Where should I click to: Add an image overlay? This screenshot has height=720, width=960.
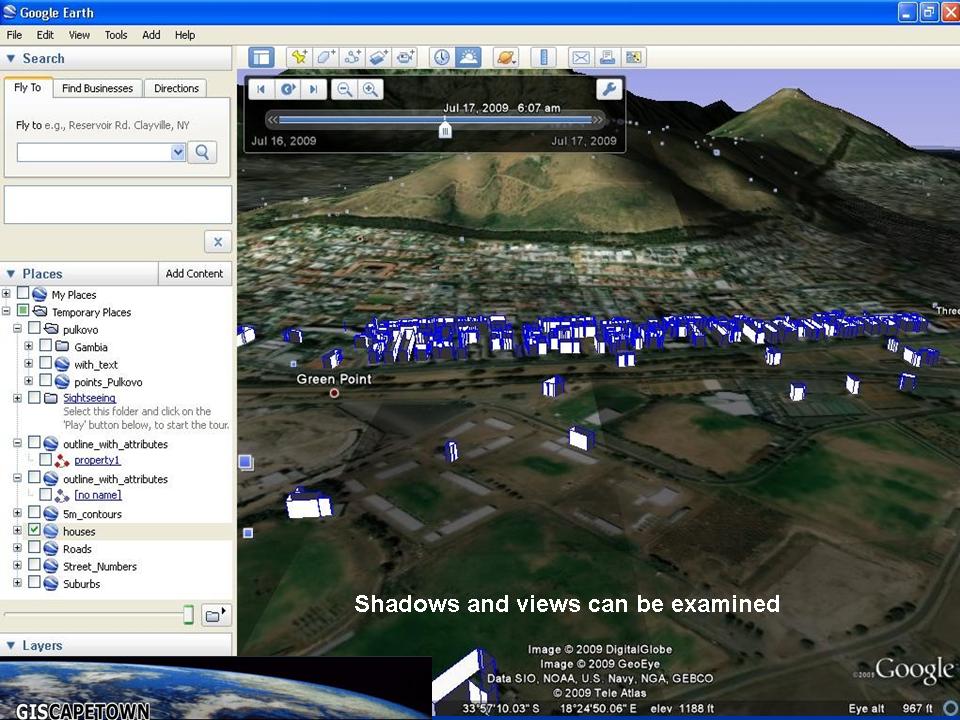378,58
